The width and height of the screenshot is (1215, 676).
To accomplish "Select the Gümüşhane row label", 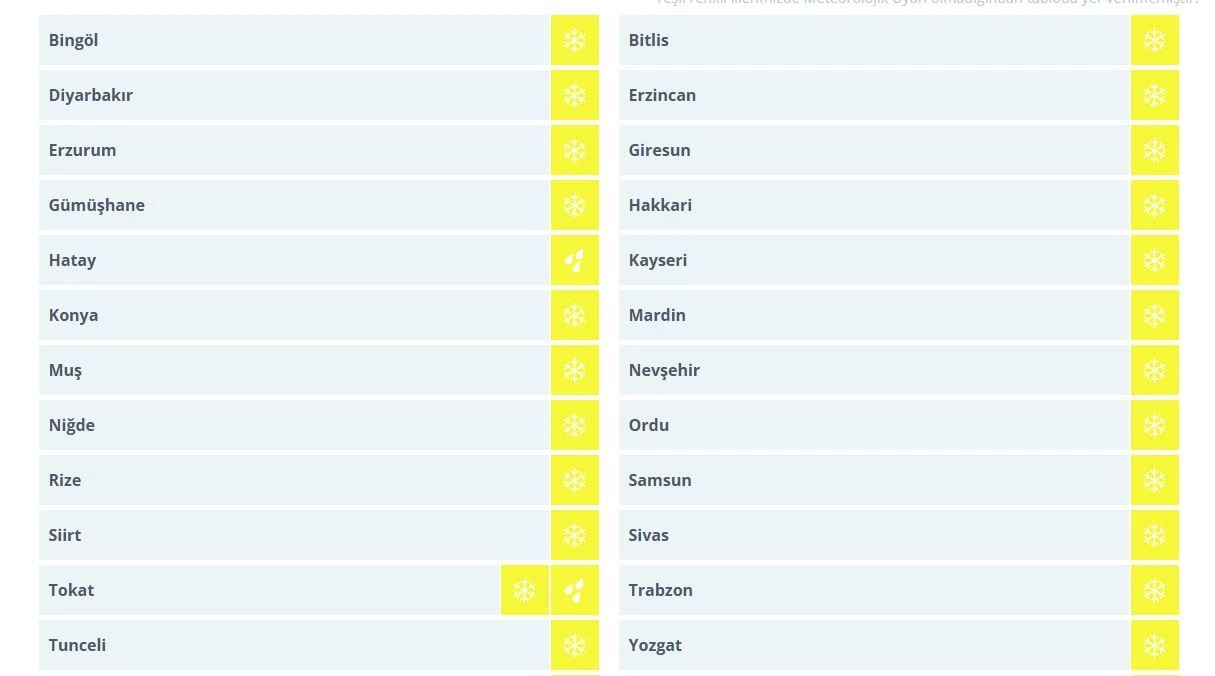I will click(97, 206).
